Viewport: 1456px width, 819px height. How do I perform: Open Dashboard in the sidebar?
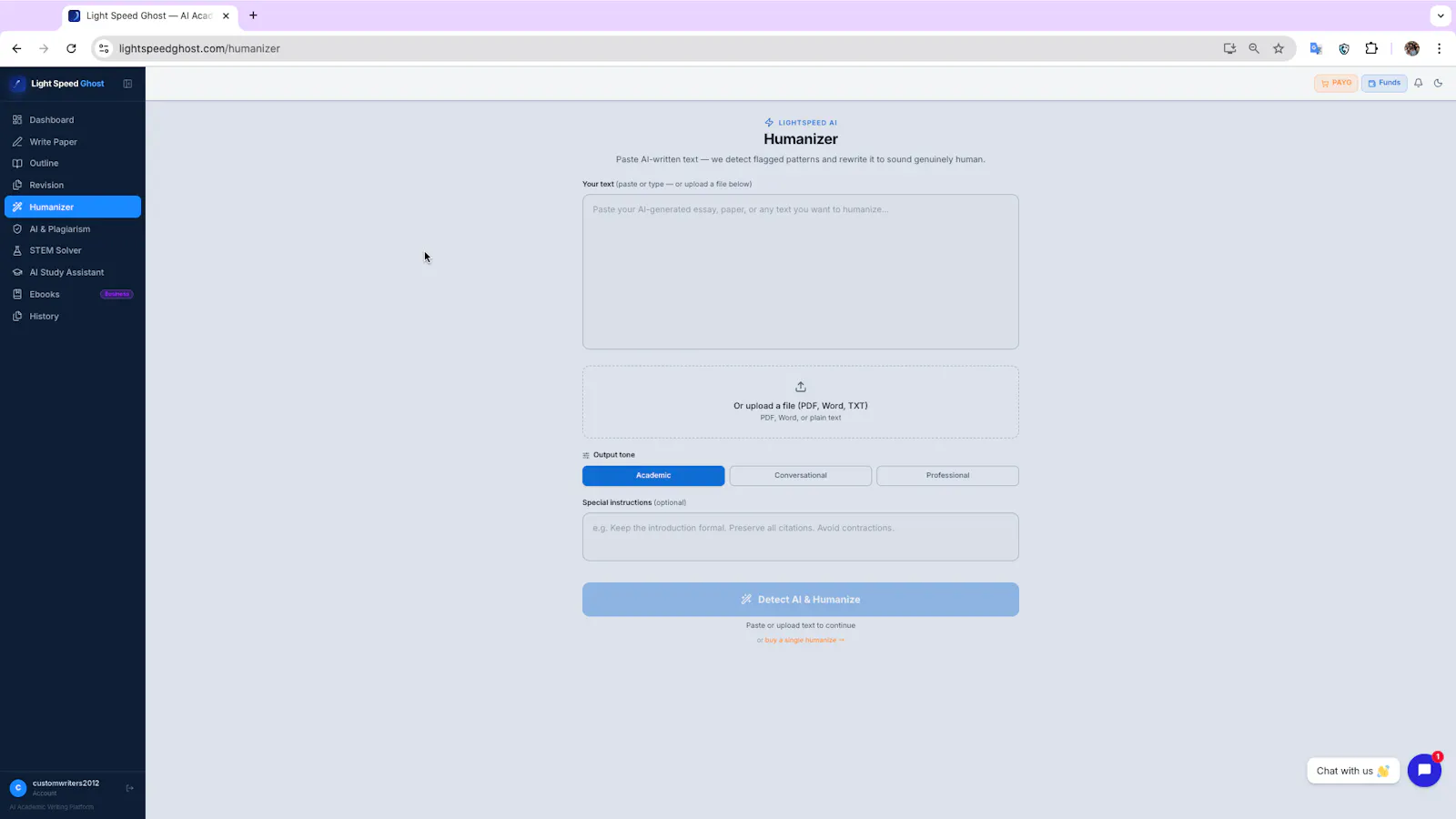point(73,120)
